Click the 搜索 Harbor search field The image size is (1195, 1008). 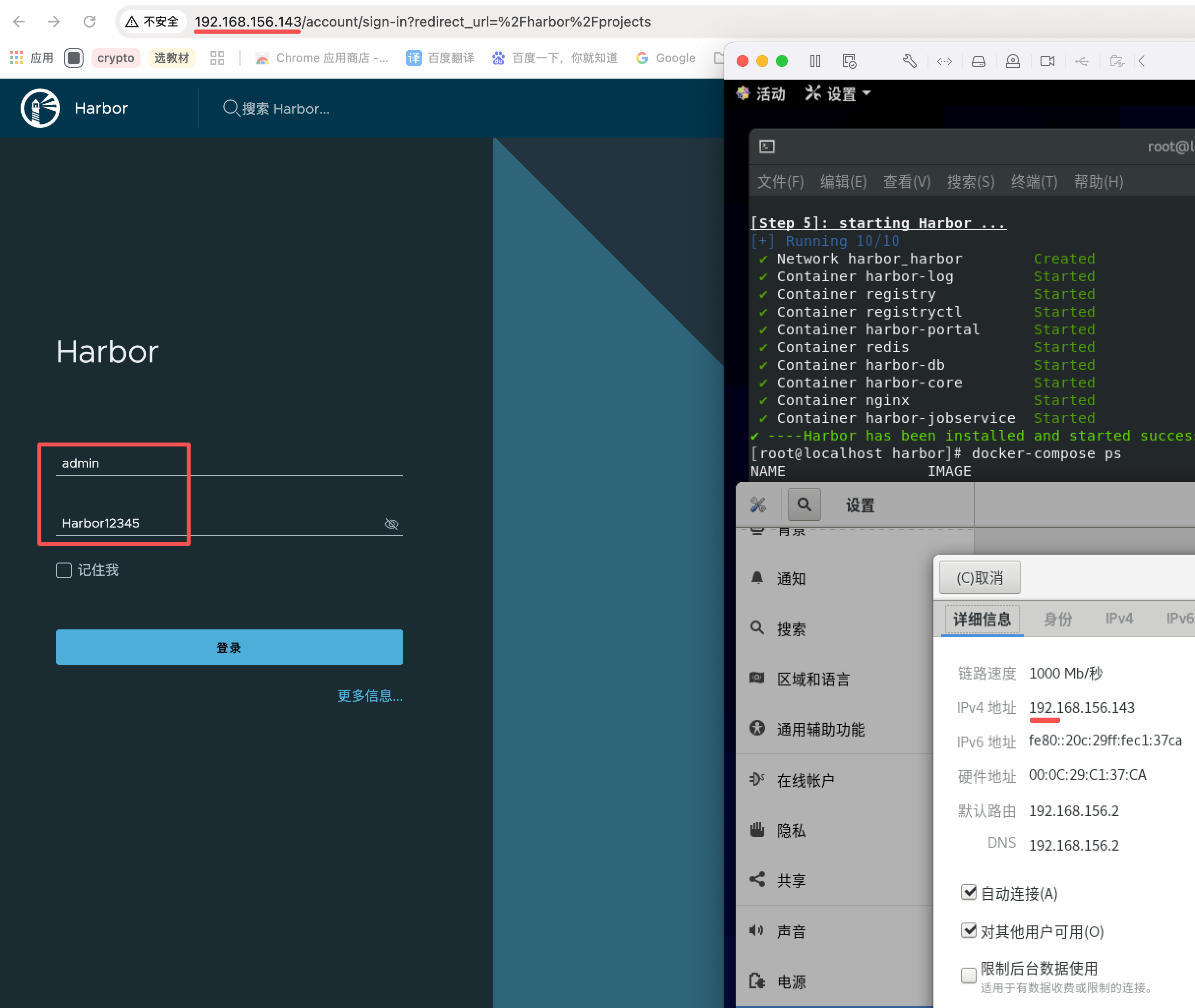point(286,109)
